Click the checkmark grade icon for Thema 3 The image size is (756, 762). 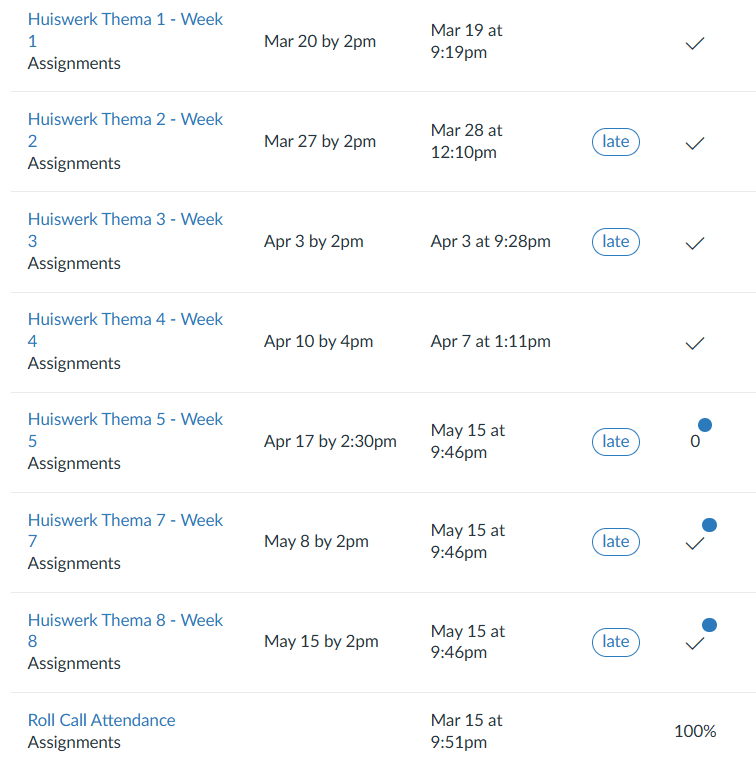pos(695,243)
